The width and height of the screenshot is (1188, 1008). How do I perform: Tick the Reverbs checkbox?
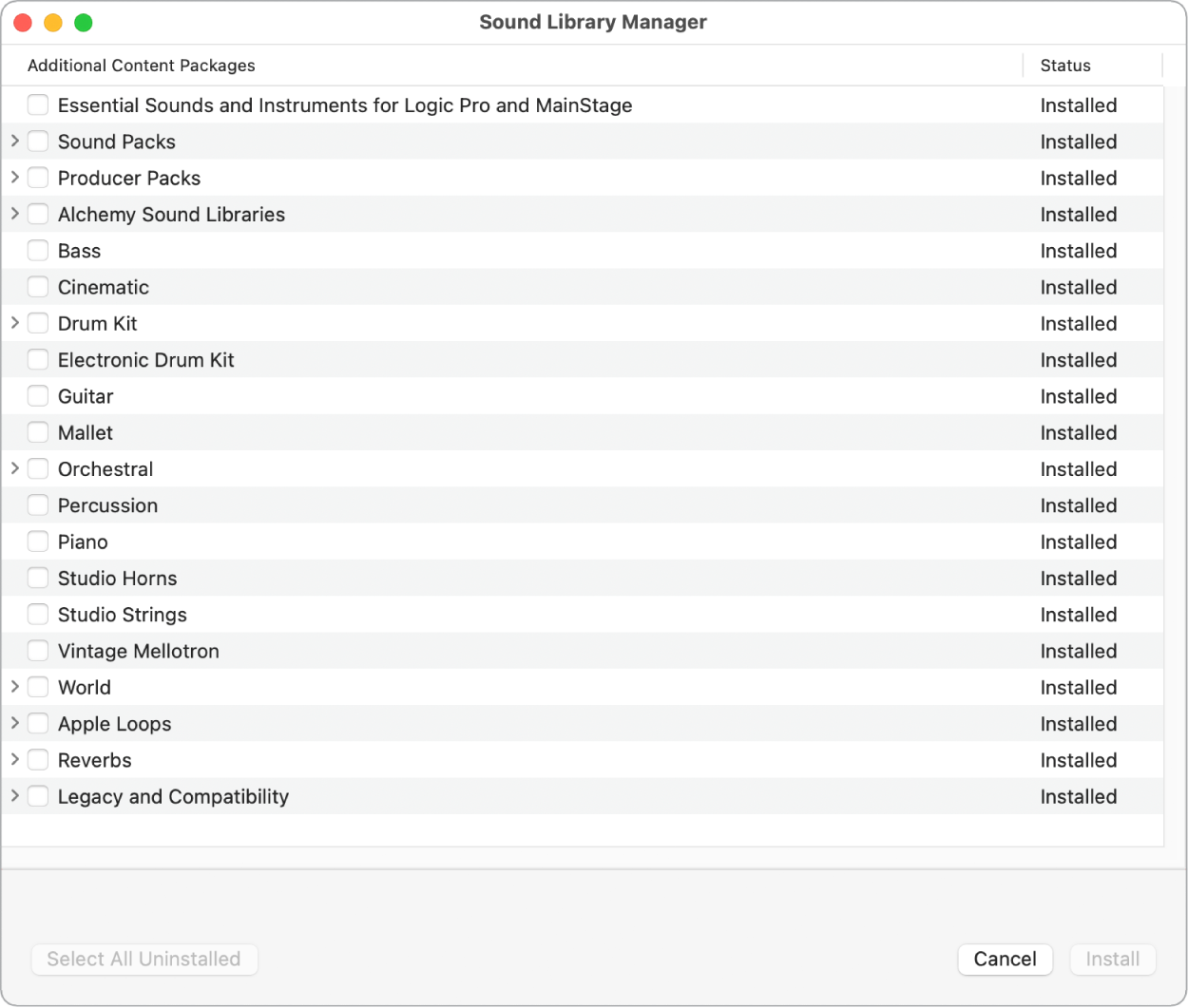tap(38, 760)
